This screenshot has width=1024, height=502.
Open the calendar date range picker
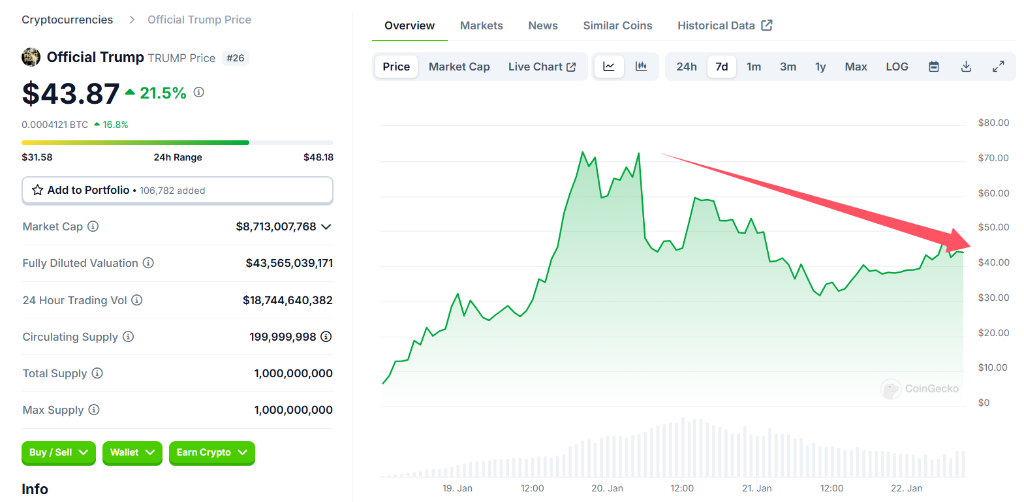934,67
